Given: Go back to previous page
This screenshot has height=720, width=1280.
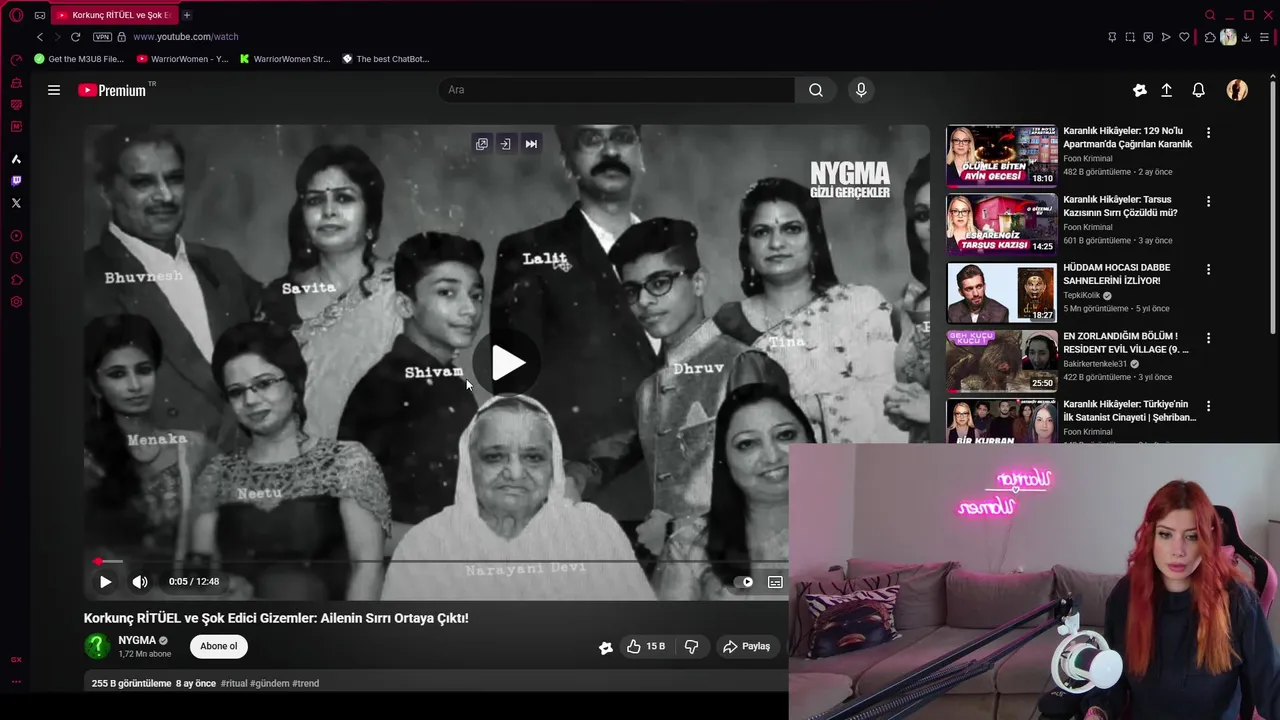Looking at the screenshot, I should tap(40, 37).
